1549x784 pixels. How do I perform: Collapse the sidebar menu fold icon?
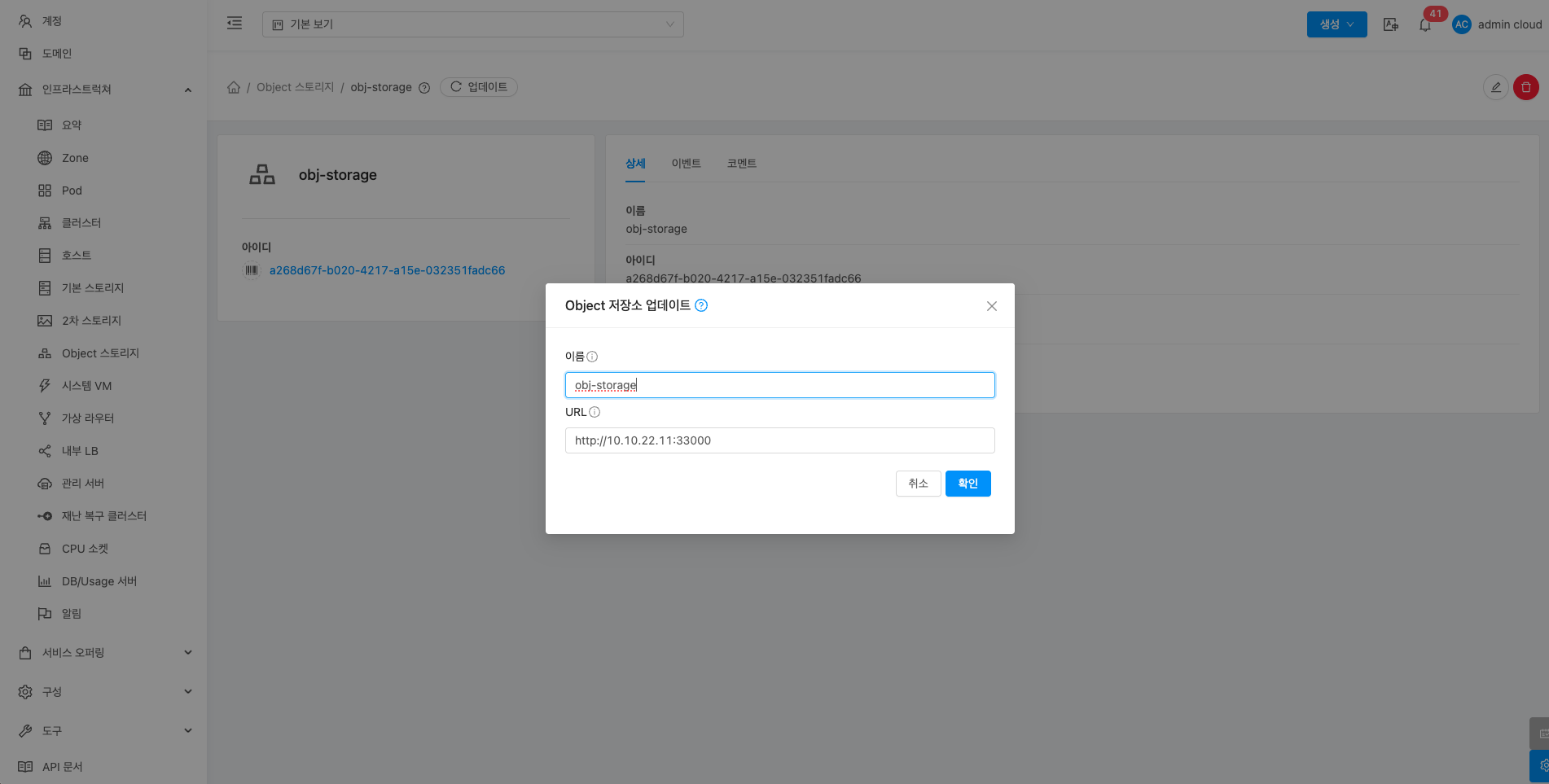click(x=235, y=24)
